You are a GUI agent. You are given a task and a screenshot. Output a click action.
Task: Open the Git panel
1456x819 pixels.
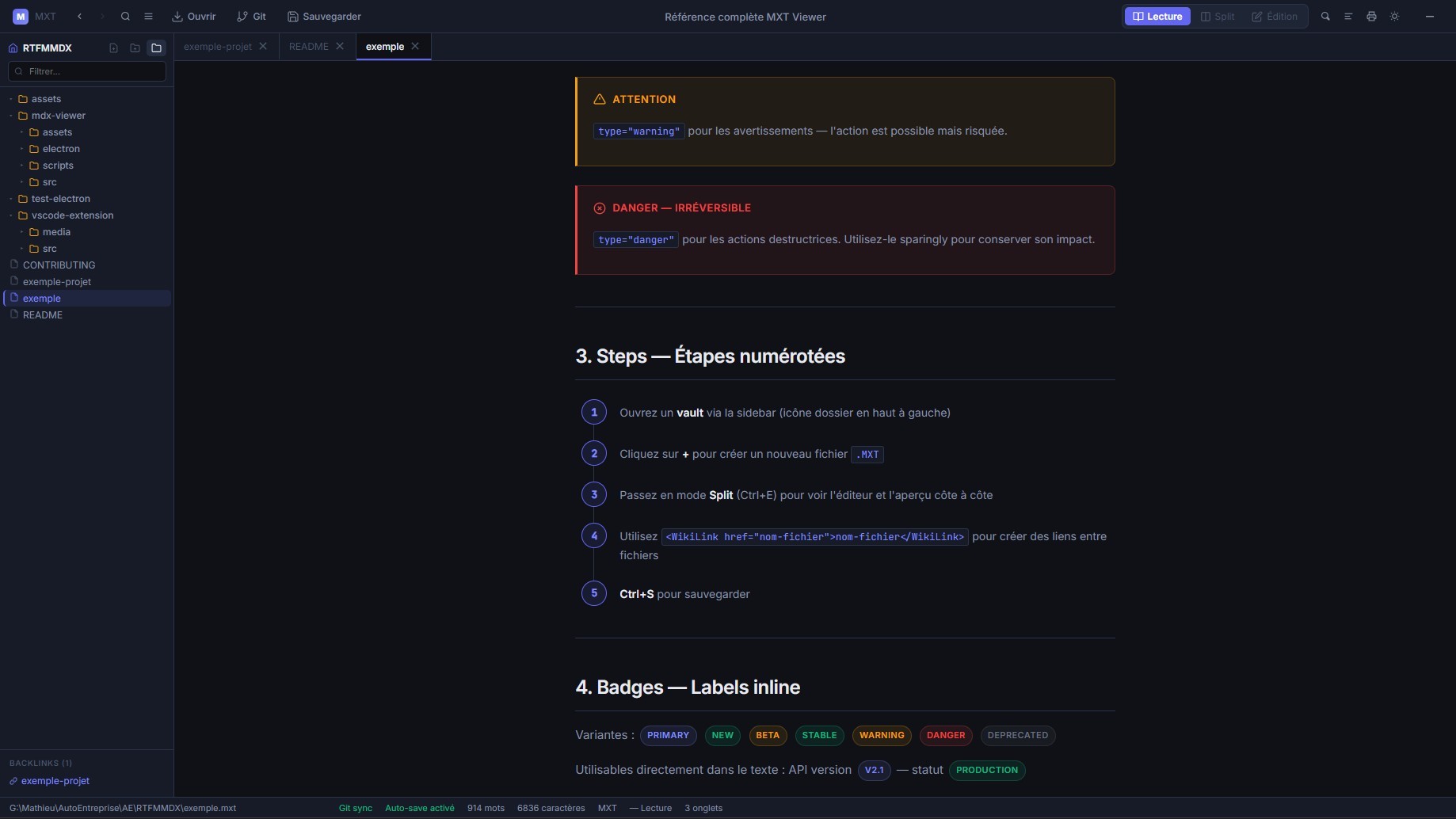(x=251, y=16)
